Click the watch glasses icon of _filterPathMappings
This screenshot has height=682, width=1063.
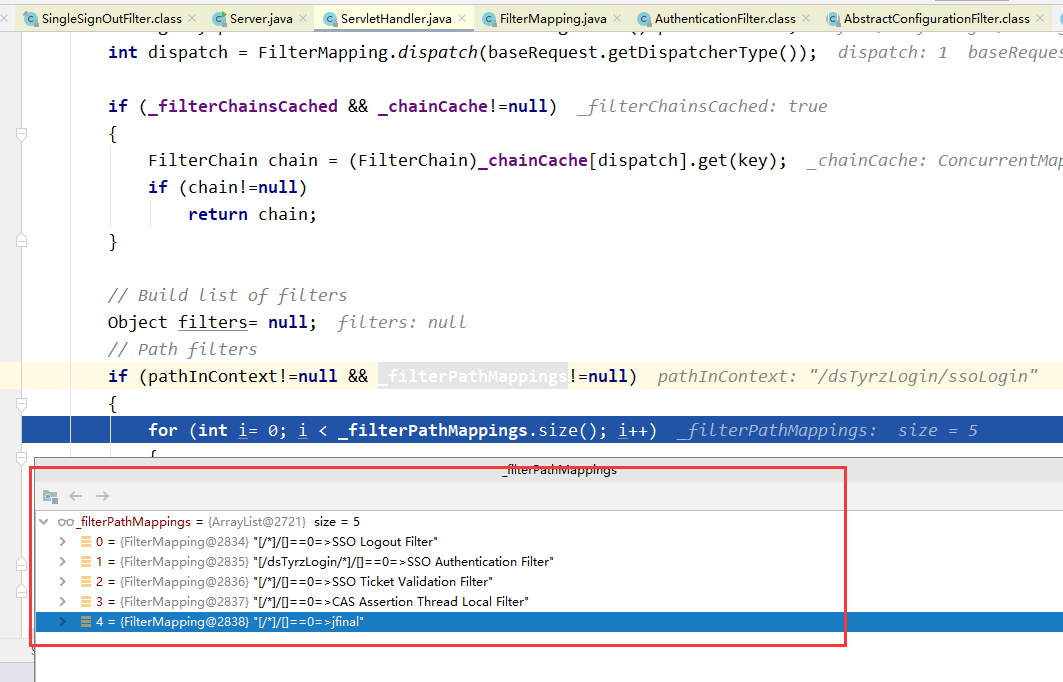coord(66,522)
